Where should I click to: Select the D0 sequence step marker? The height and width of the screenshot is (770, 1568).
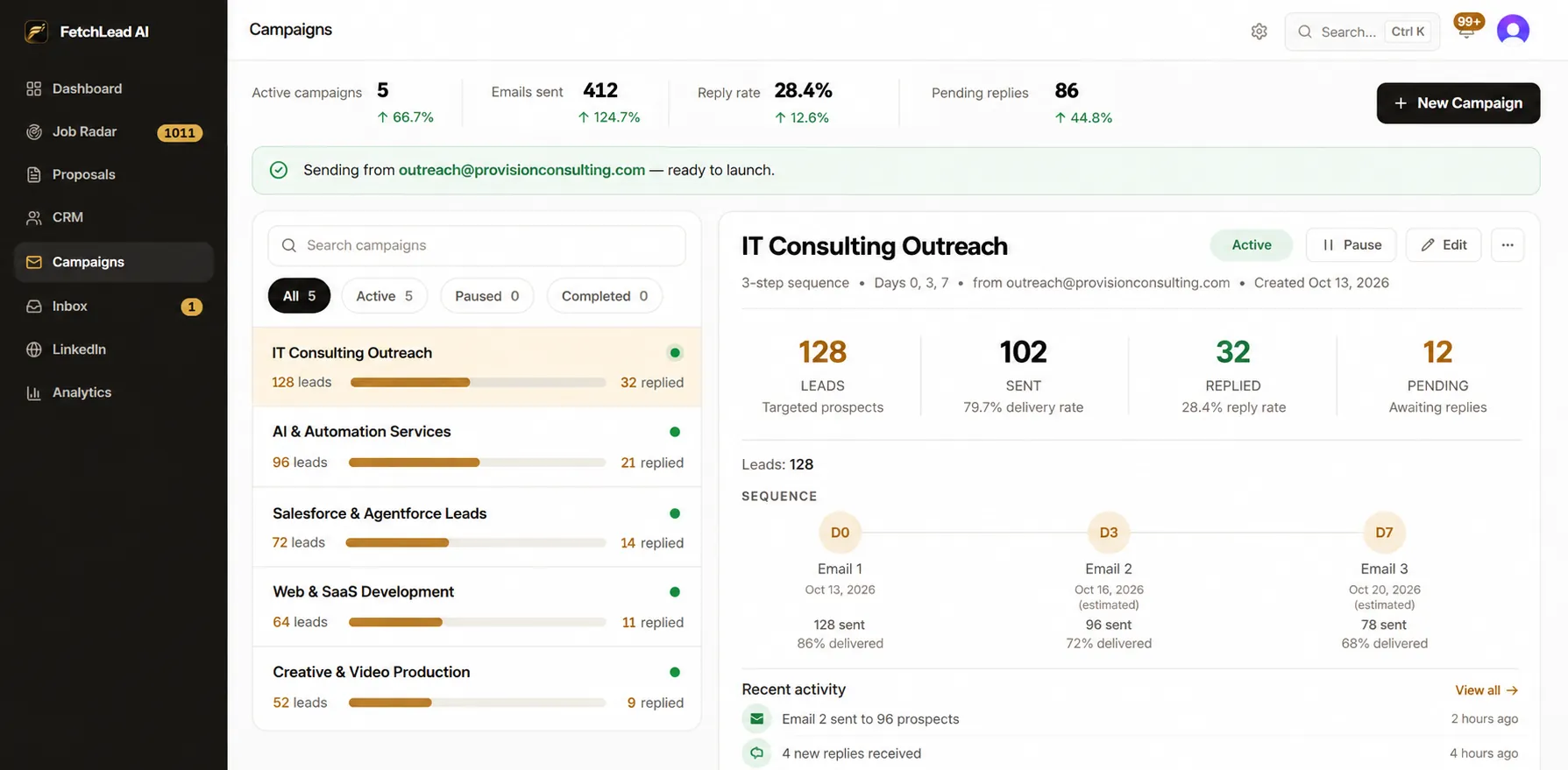click(x=840, y=533)
